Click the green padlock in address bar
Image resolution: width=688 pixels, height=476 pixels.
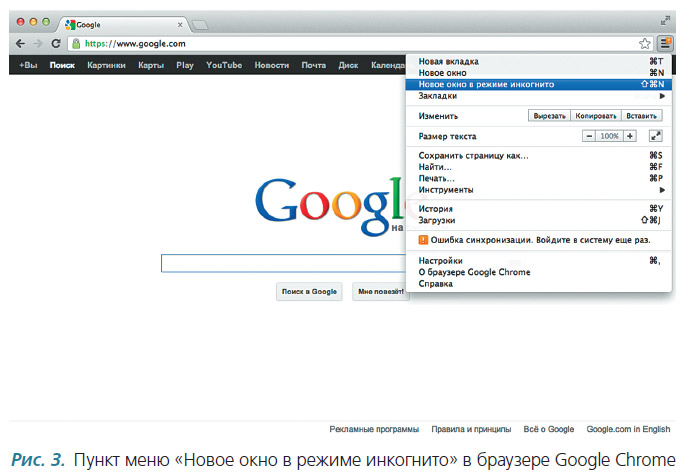point(76,43)
